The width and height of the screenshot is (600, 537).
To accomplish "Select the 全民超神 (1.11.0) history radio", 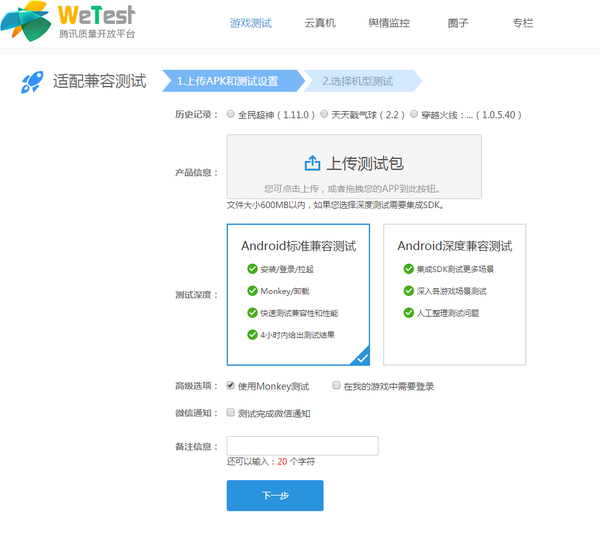I will 230,114.
